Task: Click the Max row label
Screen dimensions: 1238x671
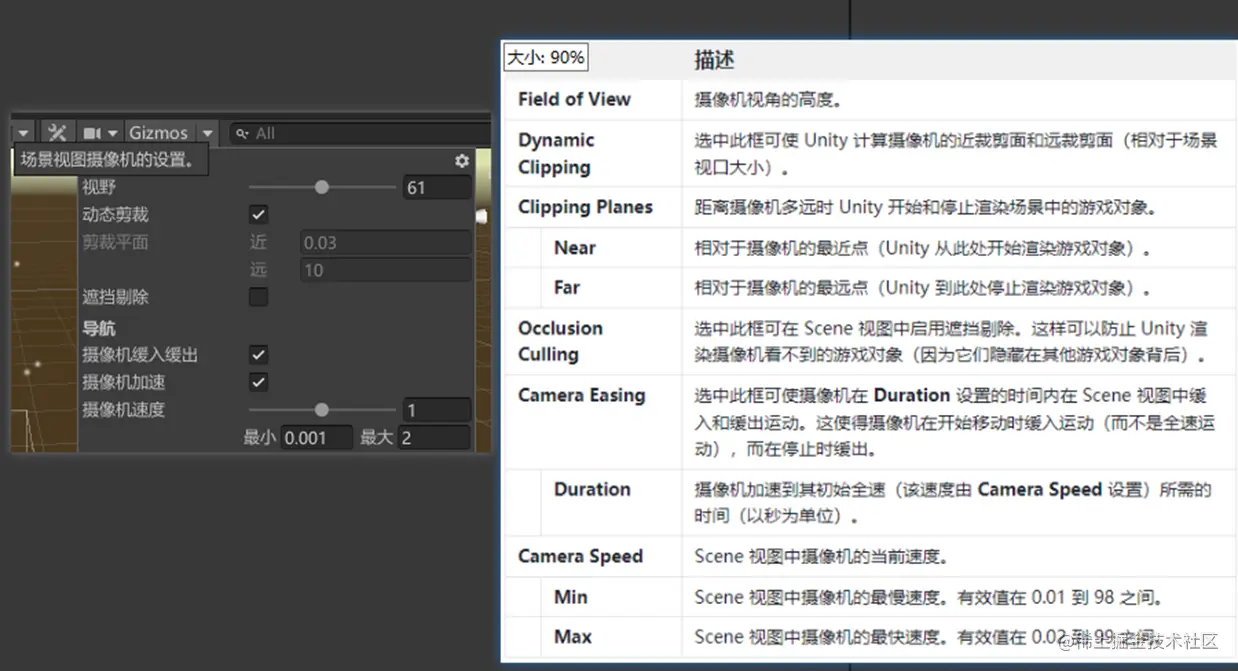Action: pyautogui.click(x=573, y=636)
